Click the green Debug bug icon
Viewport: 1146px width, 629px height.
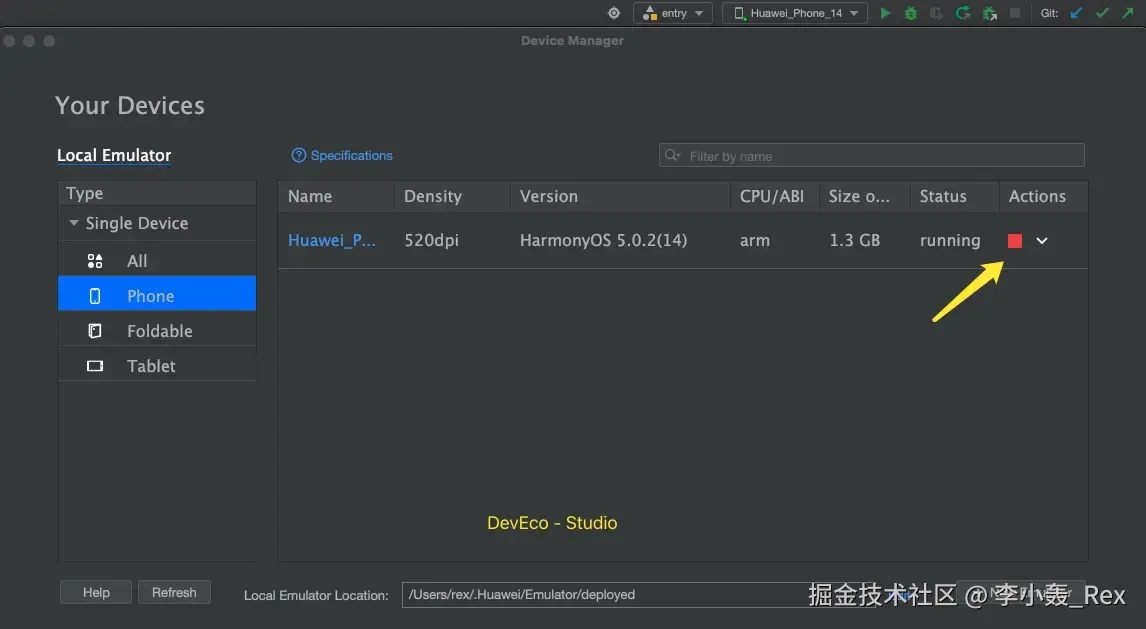click(911, 13)
